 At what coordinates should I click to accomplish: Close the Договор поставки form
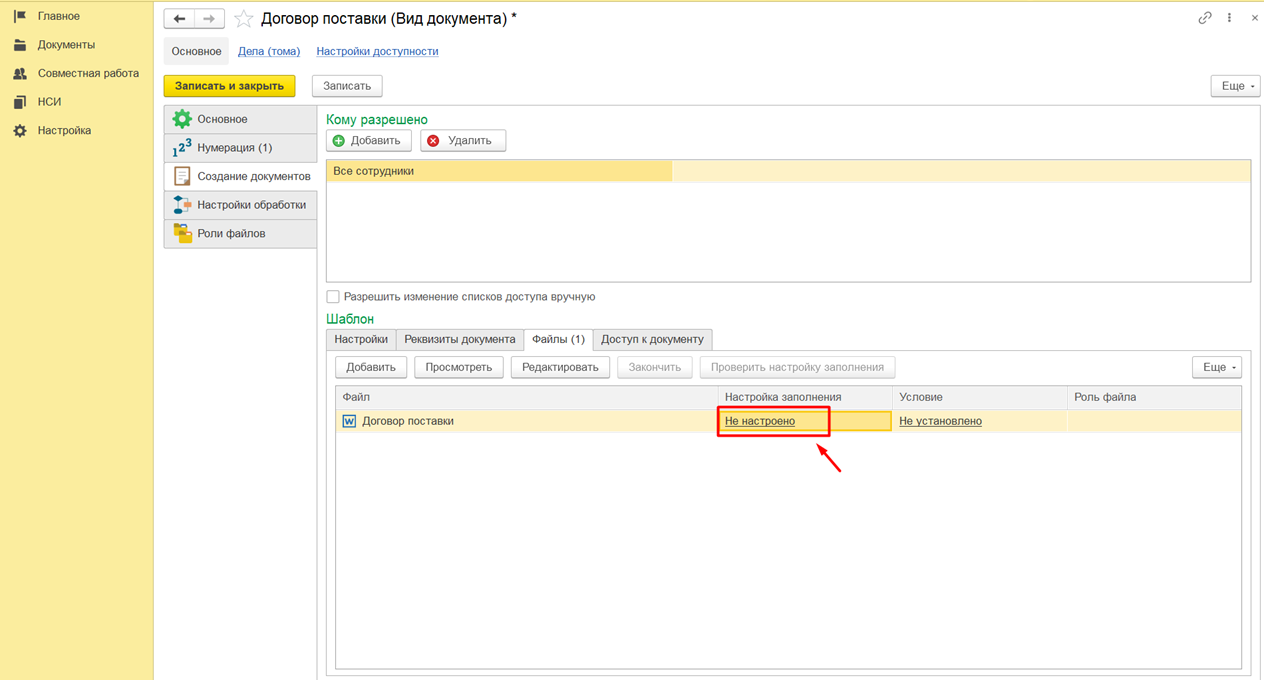[1254, 18]
